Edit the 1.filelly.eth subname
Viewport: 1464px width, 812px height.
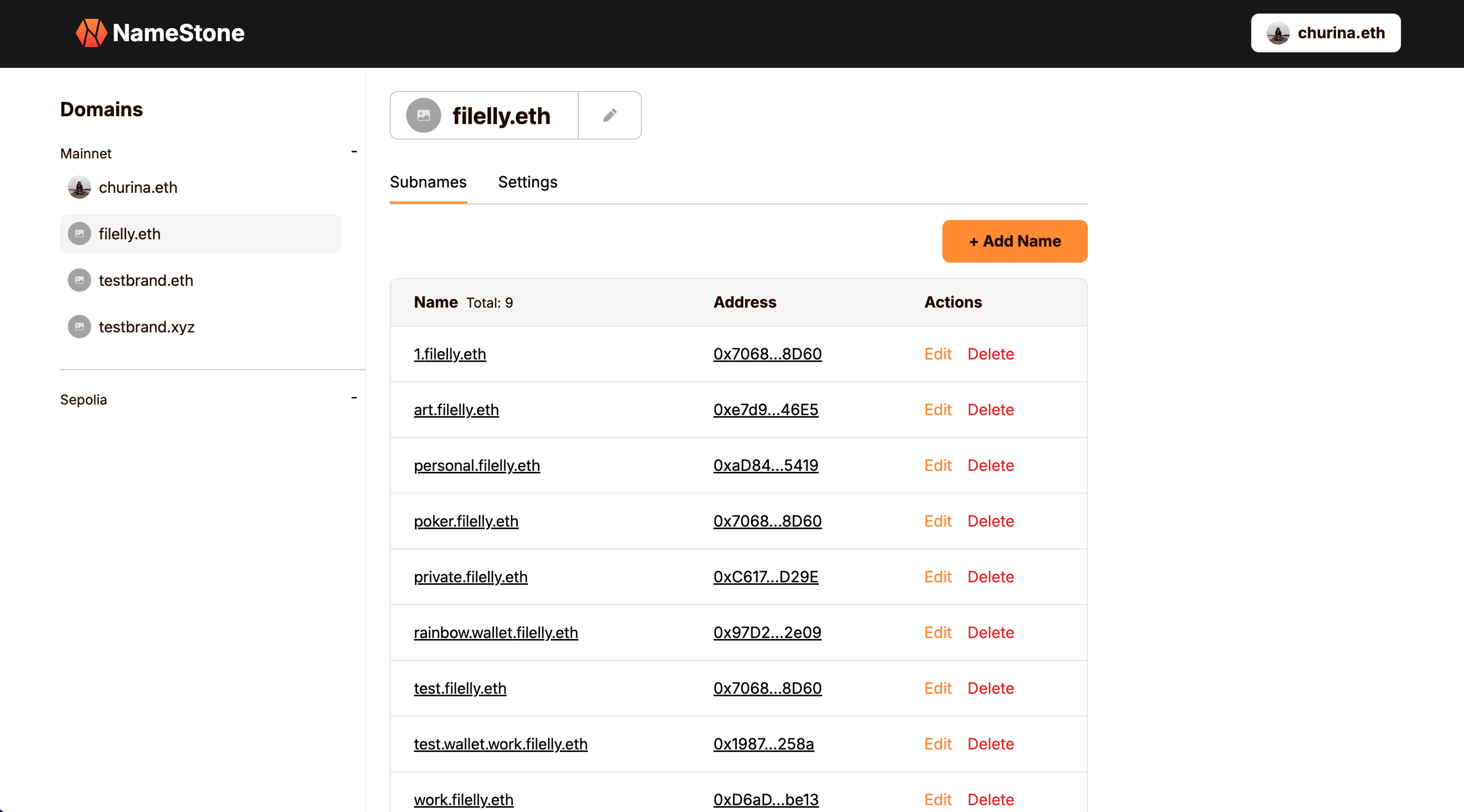(938, 354)
